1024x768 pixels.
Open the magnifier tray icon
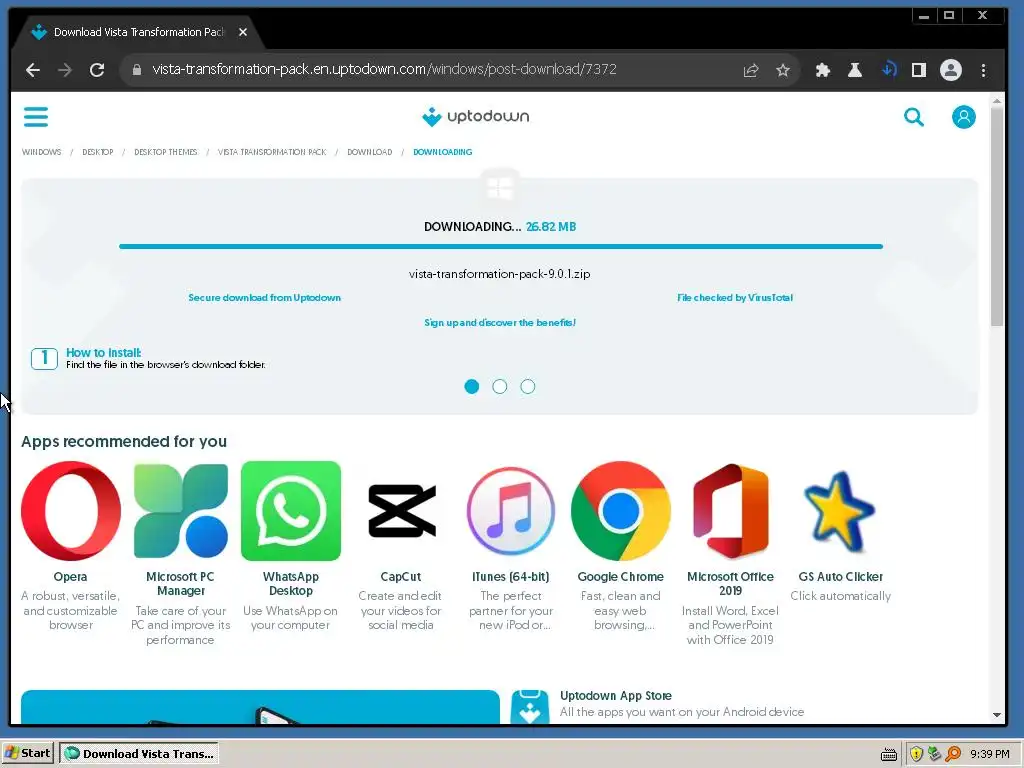(x=953, y=754)
